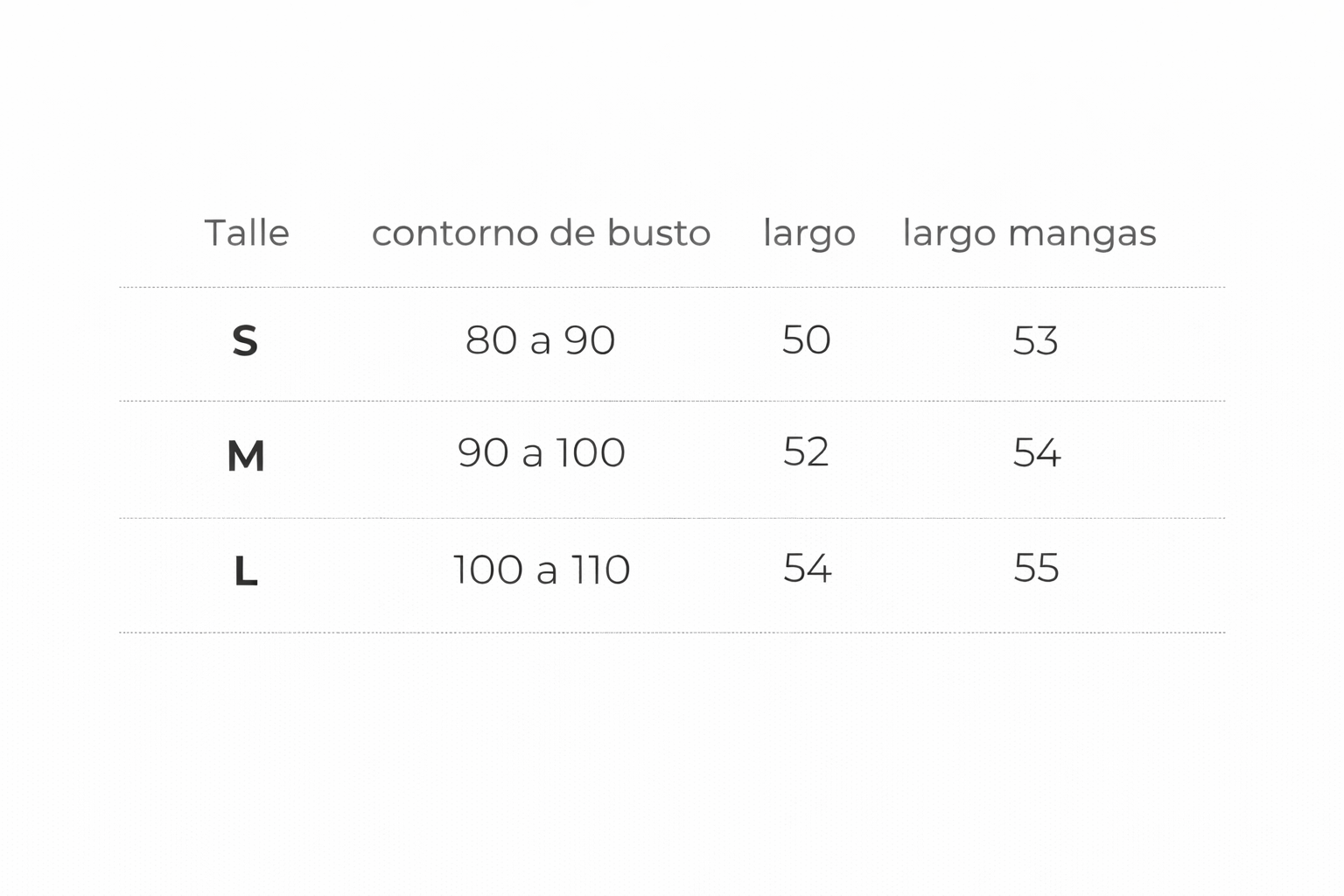The width and height of the screenshot is (1344, 896).
Task: Click dotted divider between S and M rows
Action: coord(672,401)
